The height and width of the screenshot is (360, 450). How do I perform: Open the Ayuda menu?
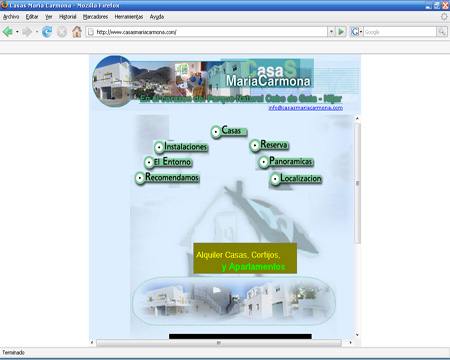(157, 17)
